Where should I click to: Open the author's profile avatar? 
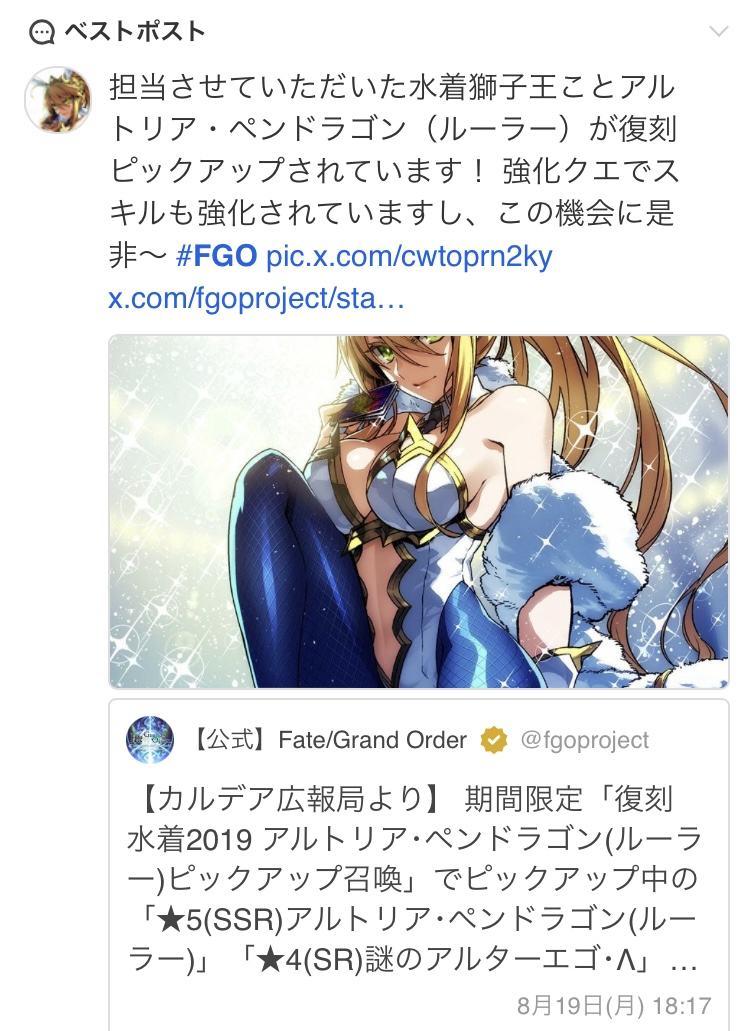click(58, 100)
